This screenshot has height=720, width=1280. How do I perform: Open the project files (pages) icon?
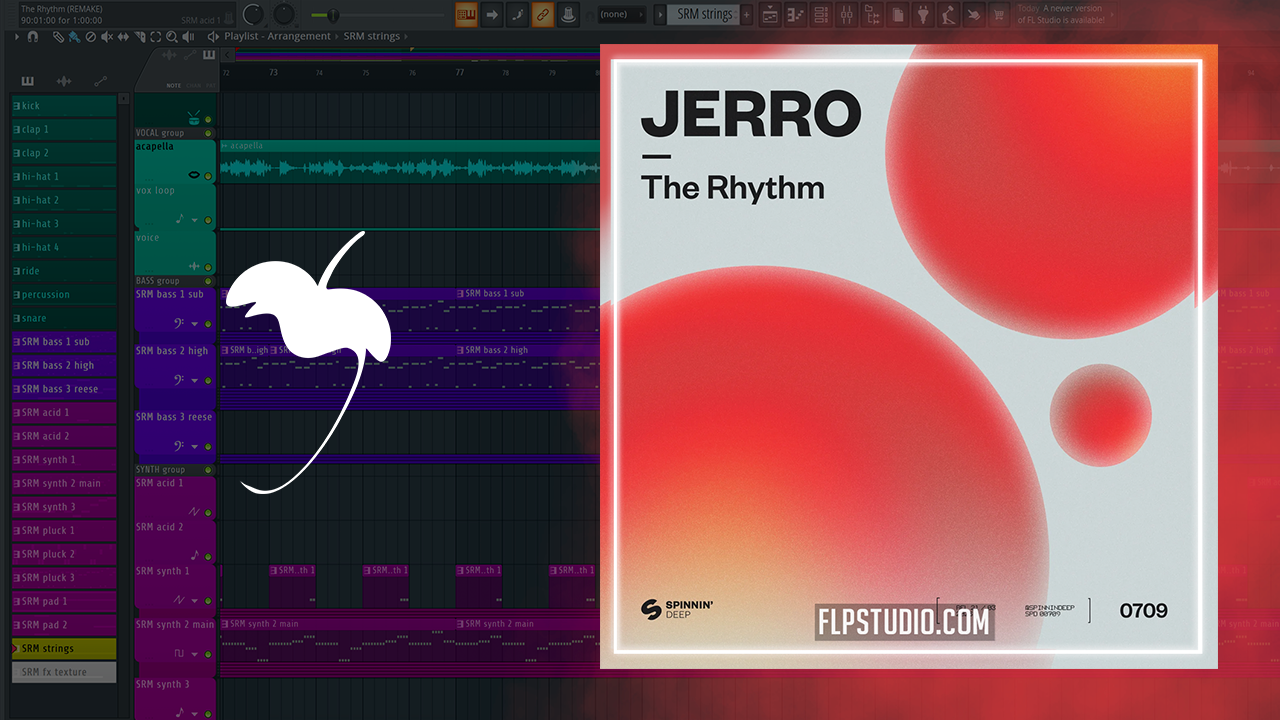pos(898,14)
